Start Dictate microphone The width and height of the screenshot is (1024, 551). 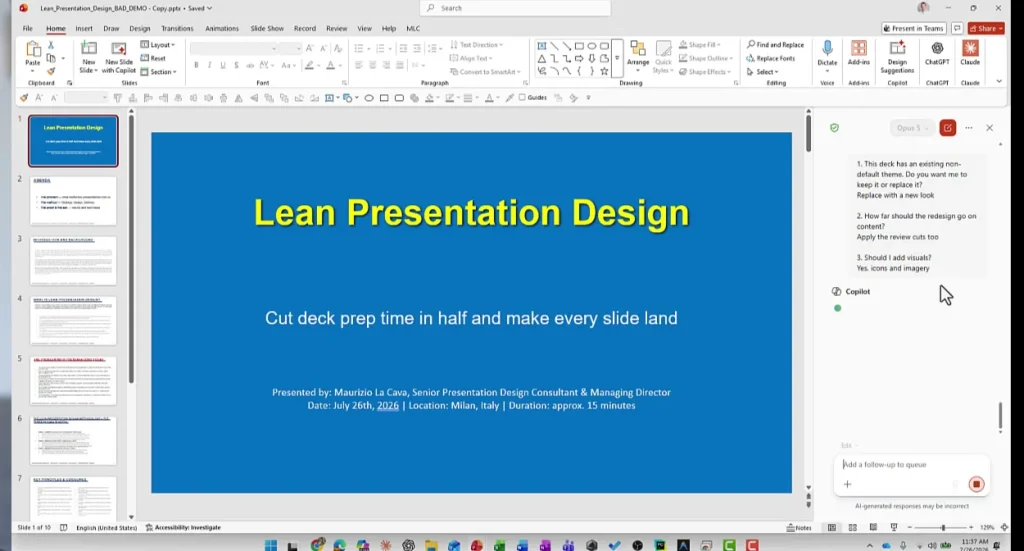click(x=827, y=54)
